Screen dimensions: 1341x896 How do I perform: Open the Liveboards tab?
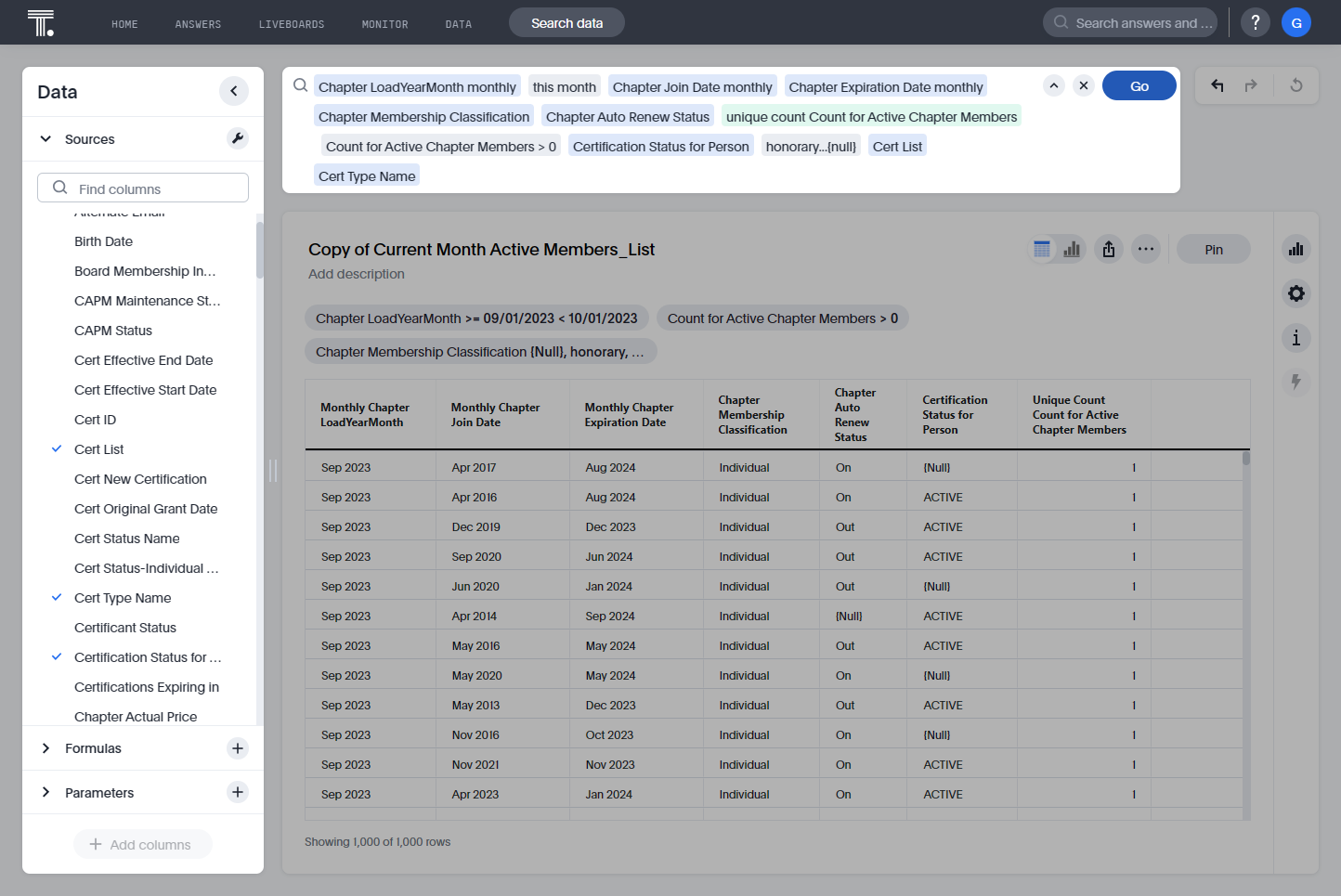point(292,24)
